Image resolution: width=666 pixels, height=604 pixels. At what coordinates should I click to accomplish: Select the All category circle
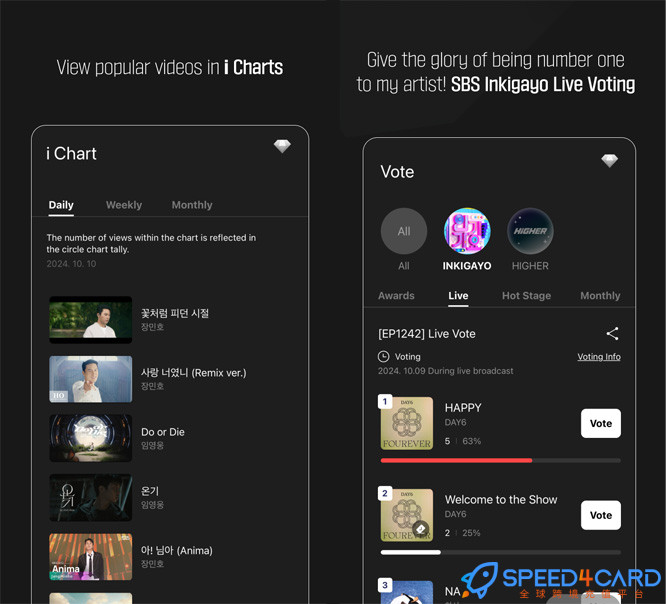[404, 231]
